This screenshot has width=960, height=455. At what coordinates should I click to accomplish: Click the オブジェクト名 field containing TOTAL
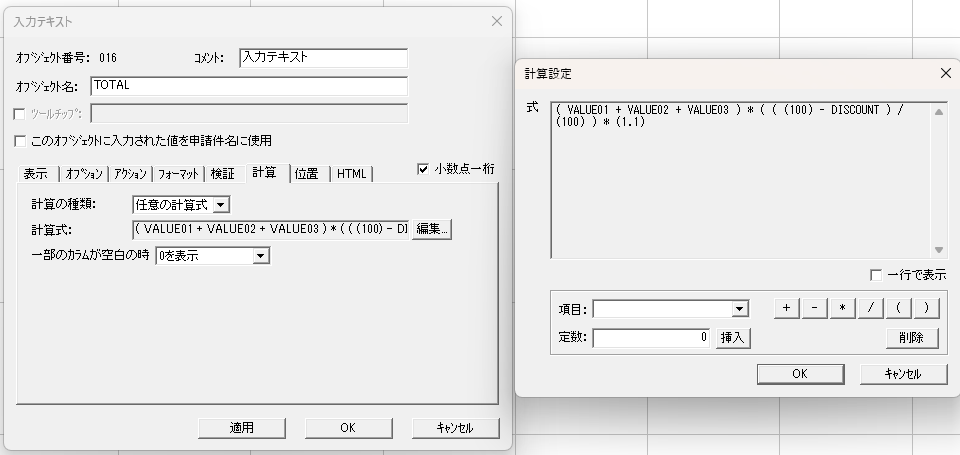click(x=249, y=86)
